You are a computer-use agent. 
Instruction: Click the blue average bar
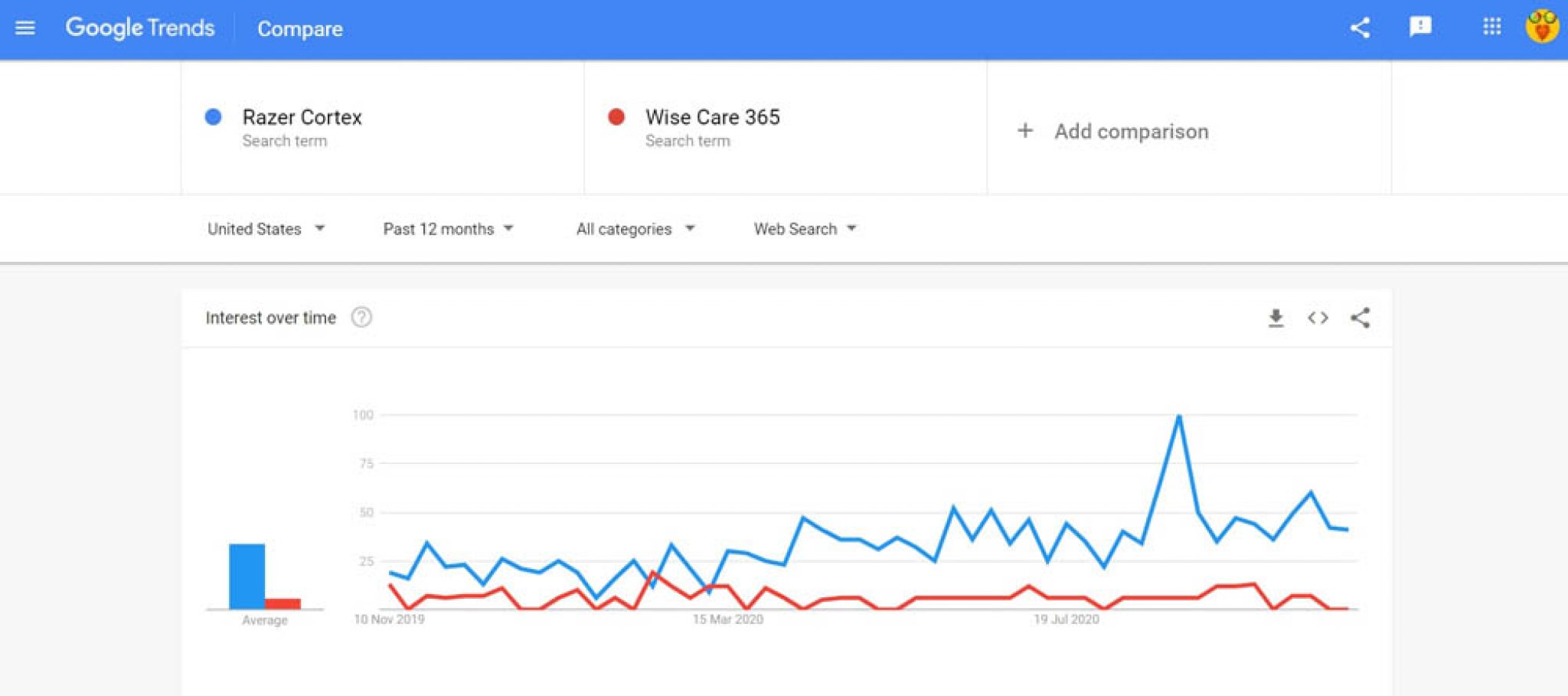point(247,577)
